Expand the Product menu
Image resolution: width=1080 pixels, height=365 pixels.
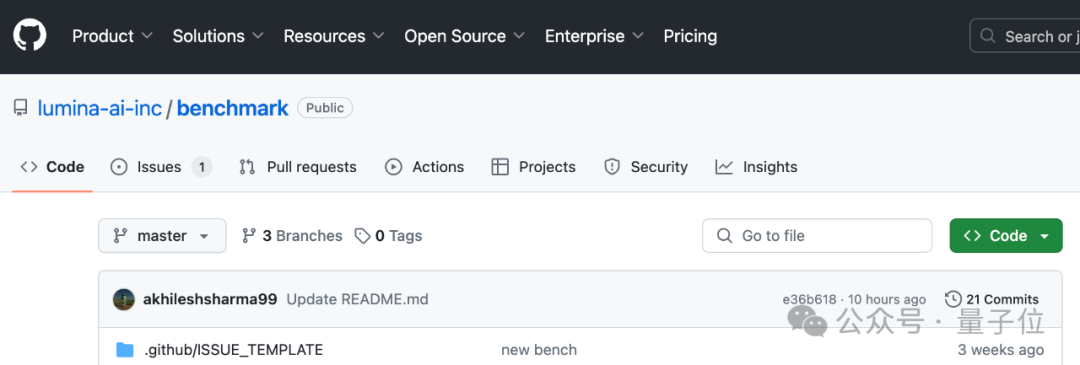(113, 36)
